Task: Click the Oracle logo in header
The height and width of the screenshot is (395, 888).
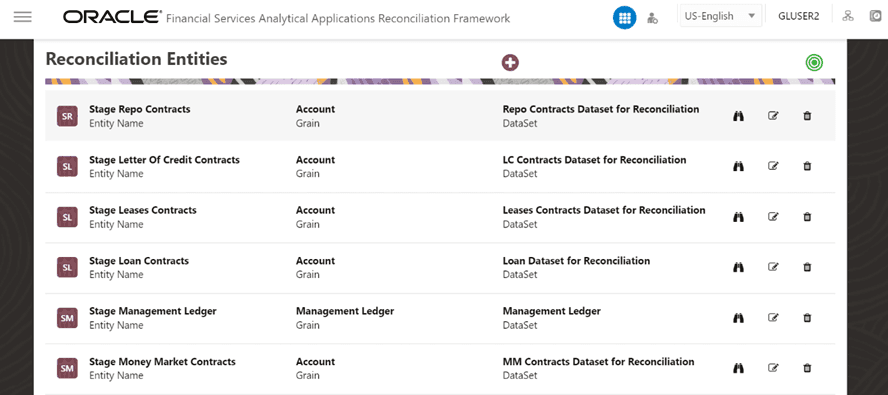Action: [112, 18]
